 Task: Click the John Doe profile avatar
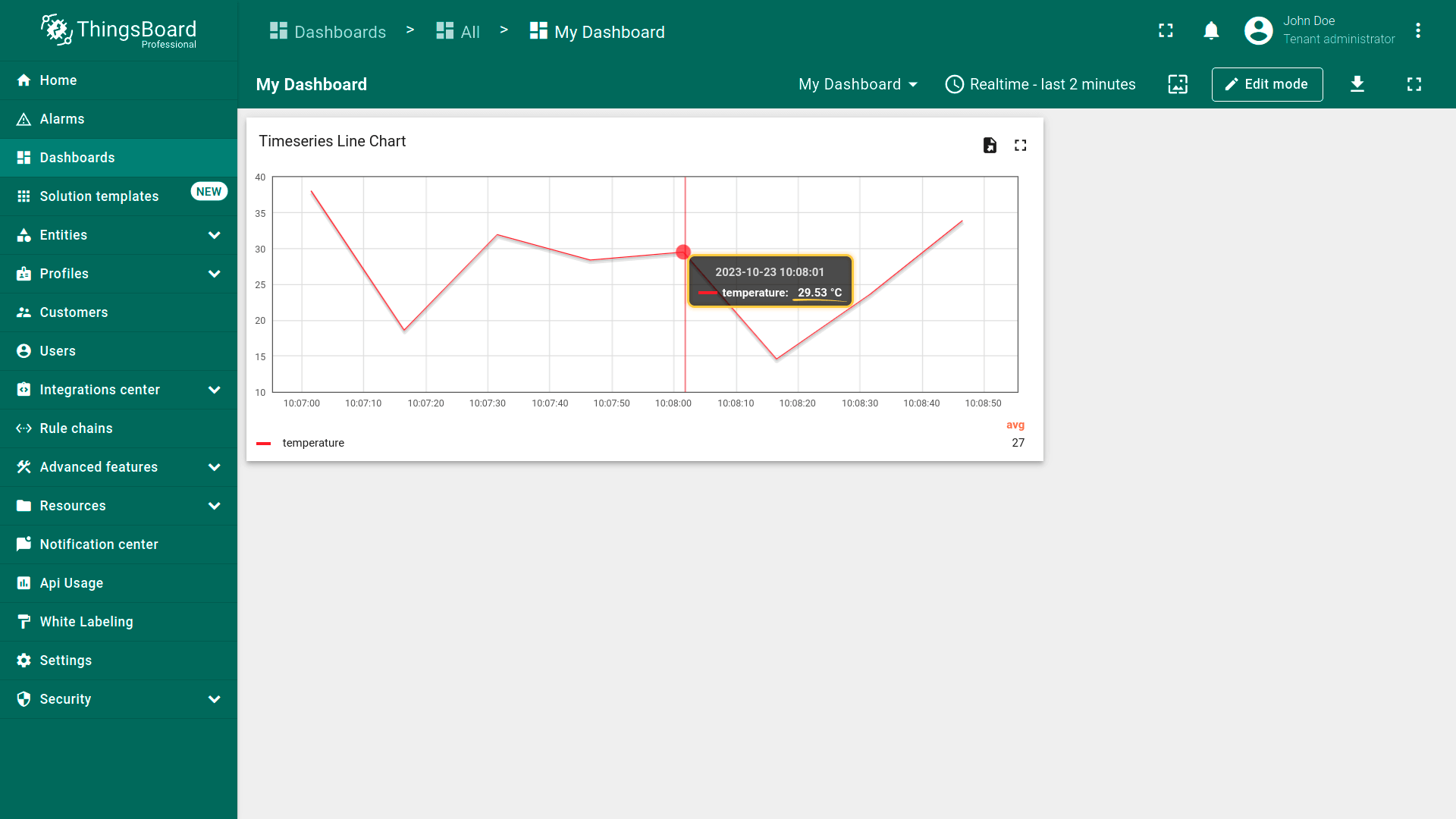1258,31
